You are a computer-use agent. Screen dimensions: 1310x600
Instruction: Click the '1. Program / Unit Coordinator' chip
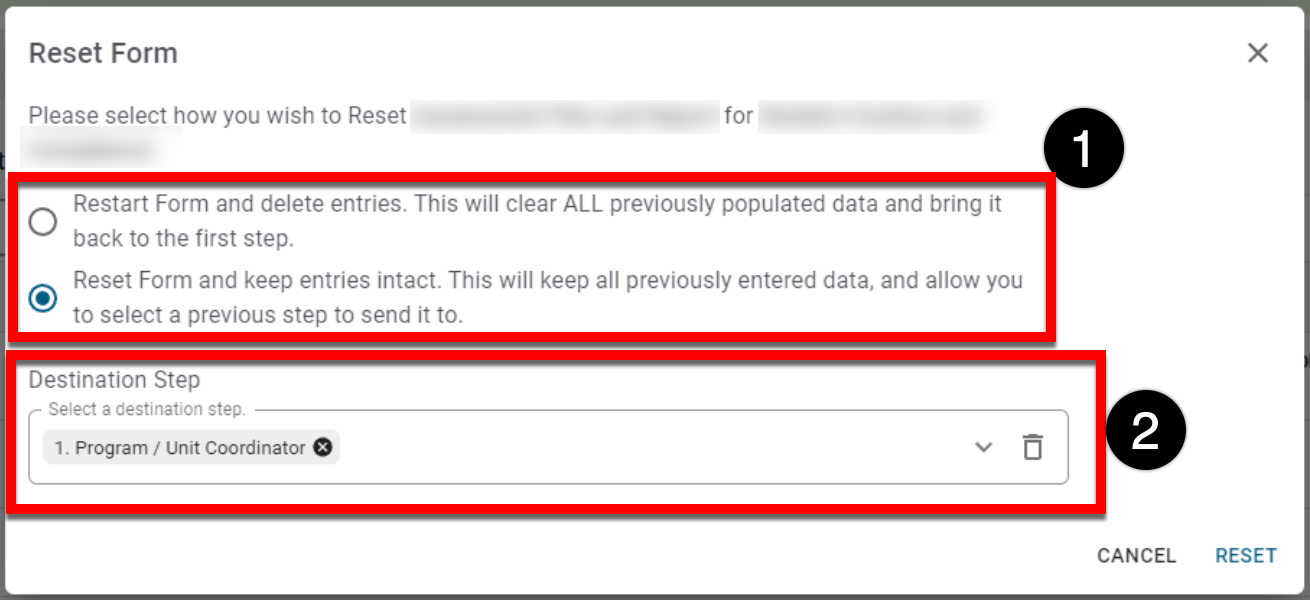click(180, 447)
